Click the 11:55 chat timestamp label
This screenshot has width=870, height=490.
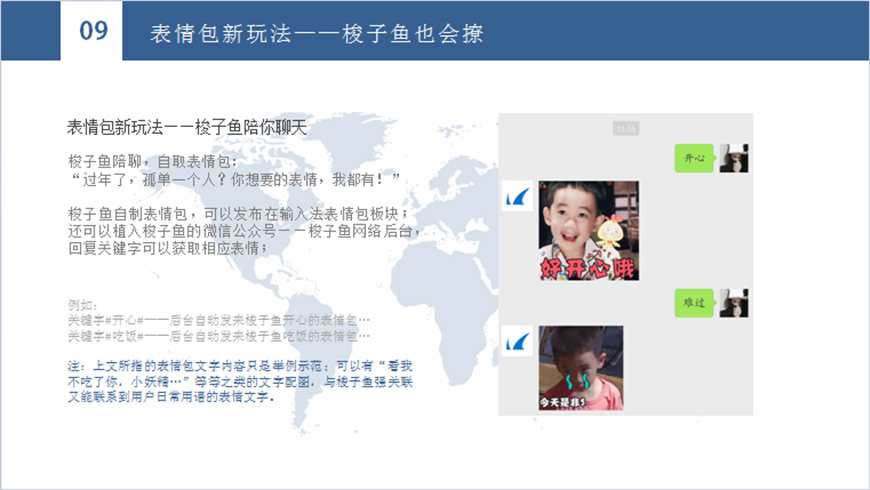[x=626, y=129]
